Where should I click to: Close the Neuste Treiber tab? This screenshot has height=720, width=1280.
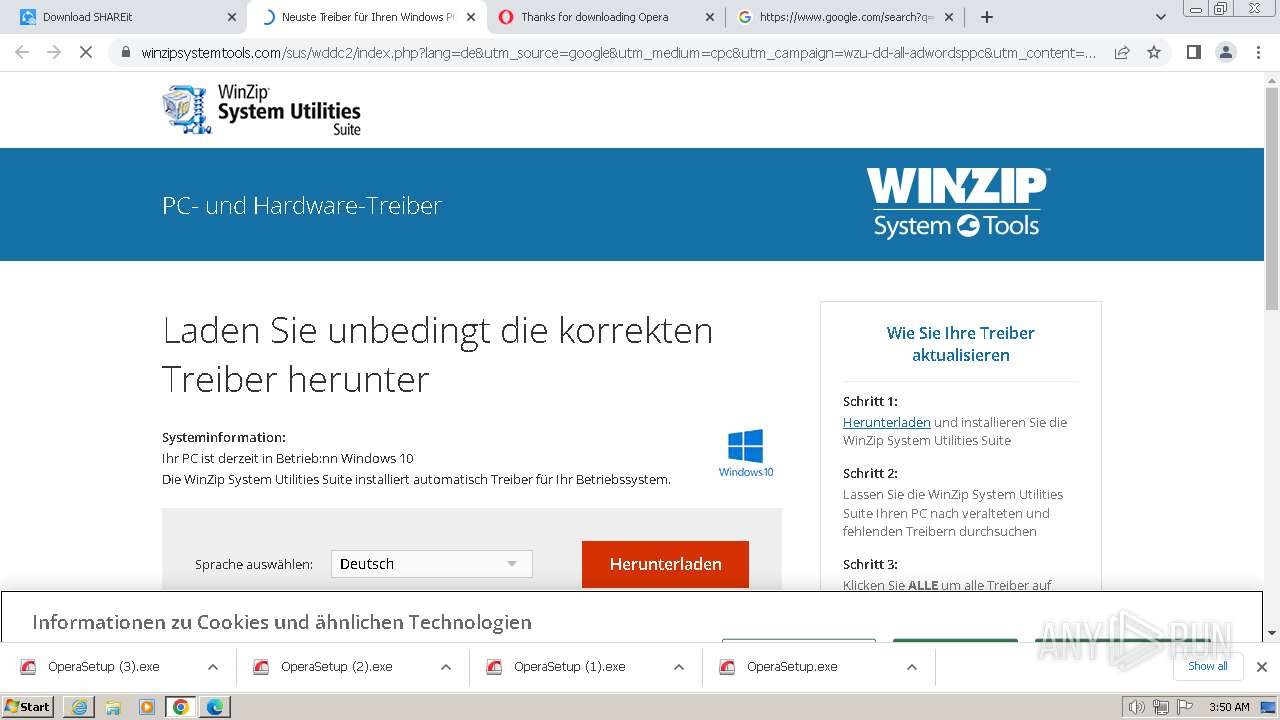(x=471, y=17)
